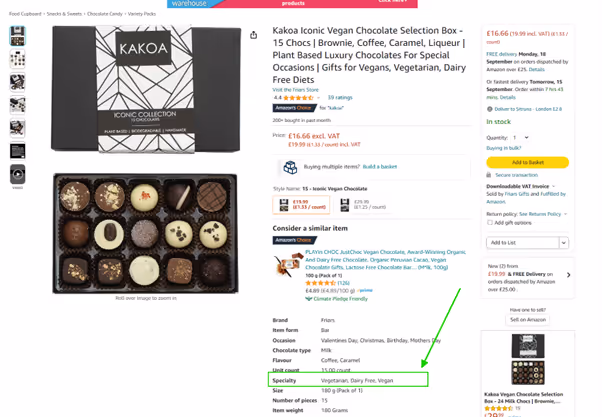
Task: Open the PLAYin CHOC similar item link
Action: [385, 260]
